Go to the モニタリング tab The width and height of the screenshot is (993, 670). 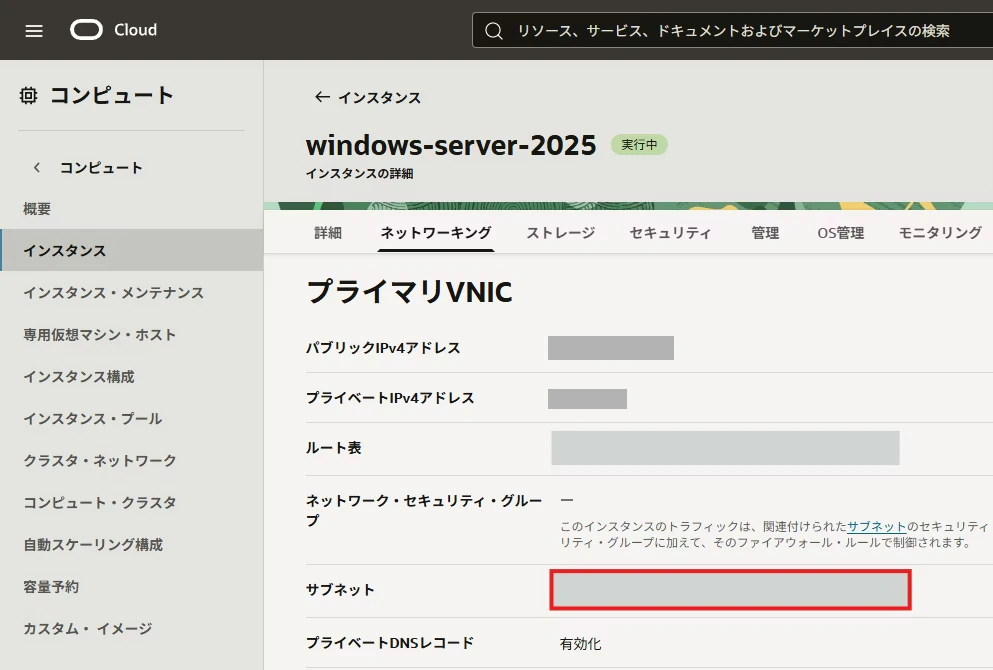coord(940,233)
